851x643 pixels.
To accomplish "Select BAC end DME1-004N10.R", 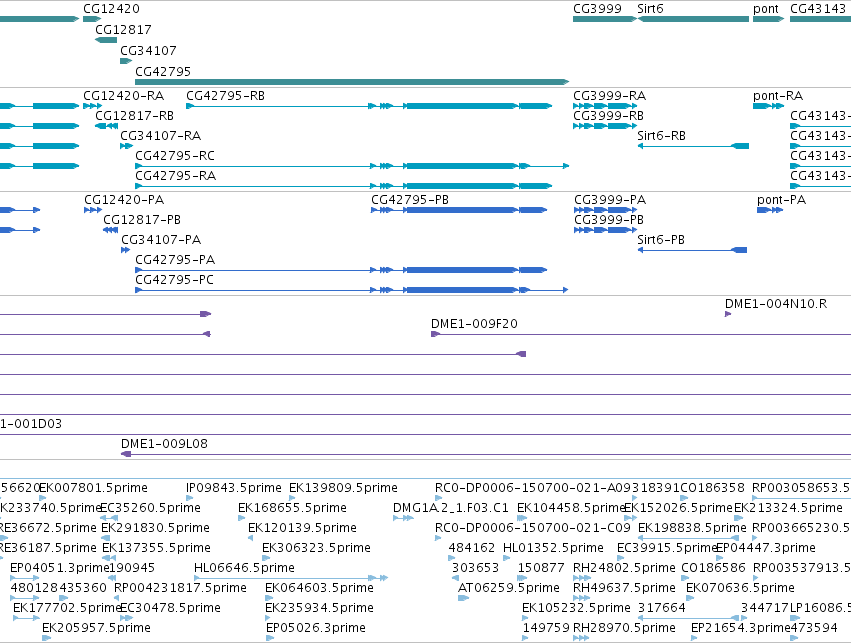I will point(776,304).
